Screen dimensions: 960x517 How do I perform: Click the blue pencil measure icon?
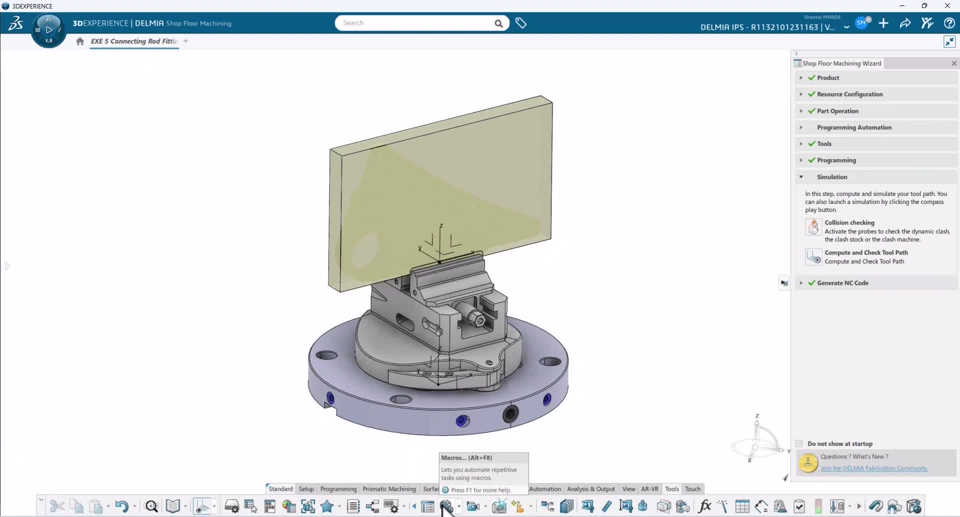(x=606, y=506)
